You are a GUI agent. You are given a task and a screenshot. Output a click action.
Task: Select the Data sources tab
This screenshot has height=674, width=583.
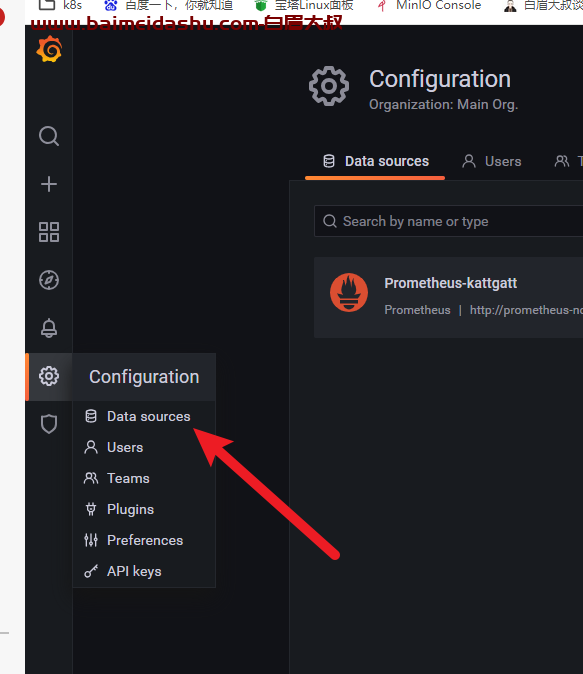(375, 162)
